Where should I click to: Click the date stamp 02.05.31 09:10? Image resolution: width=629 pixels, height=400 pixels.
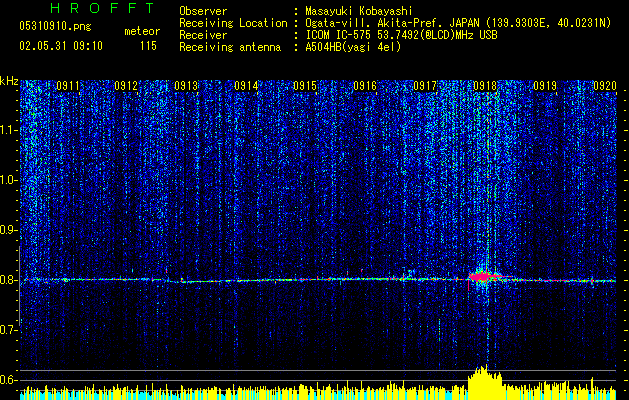point(61,46)
